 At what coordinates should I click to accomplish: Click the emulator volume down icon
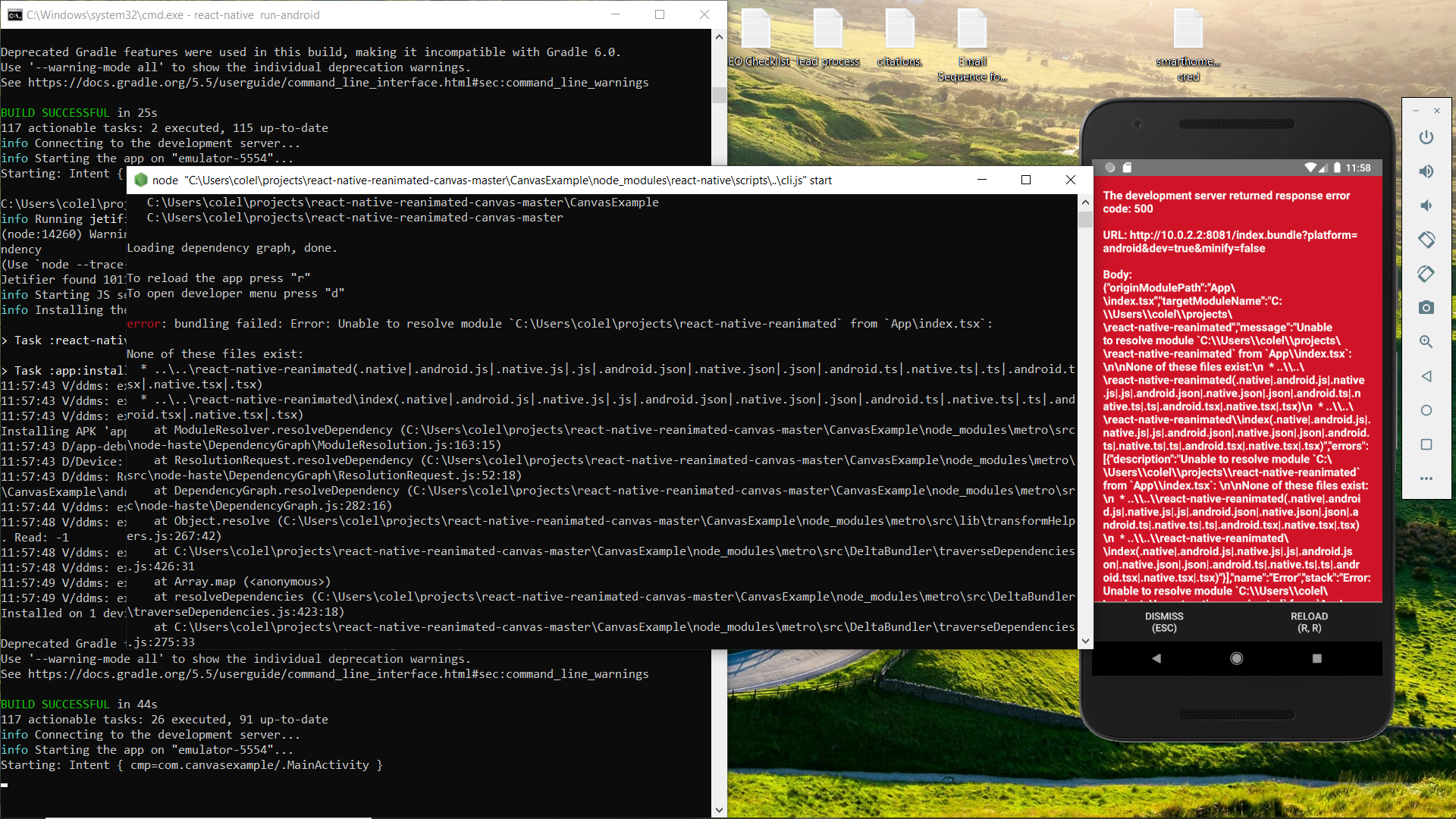(1426, 206)
